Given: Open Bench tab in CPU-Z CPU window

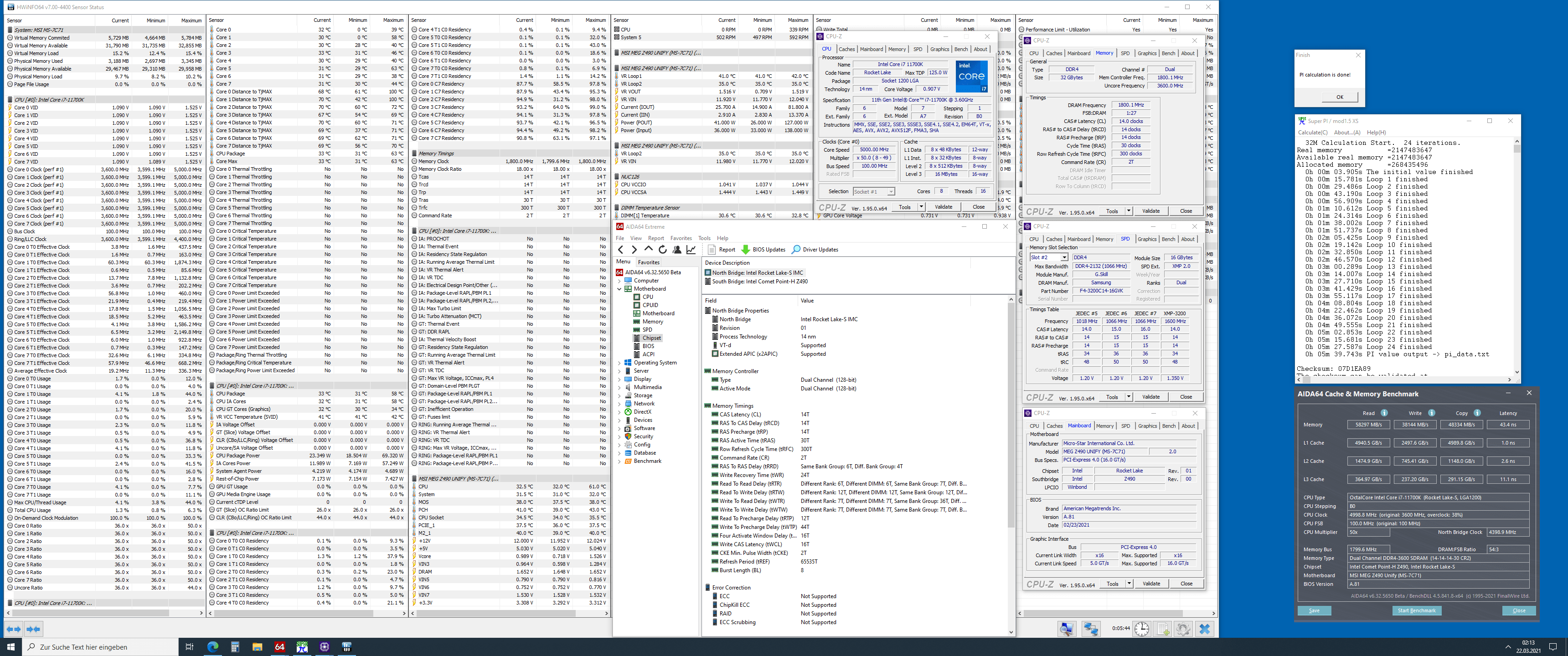Looking at the screenshot, I should pyautogui.click(x=960, y=49).
